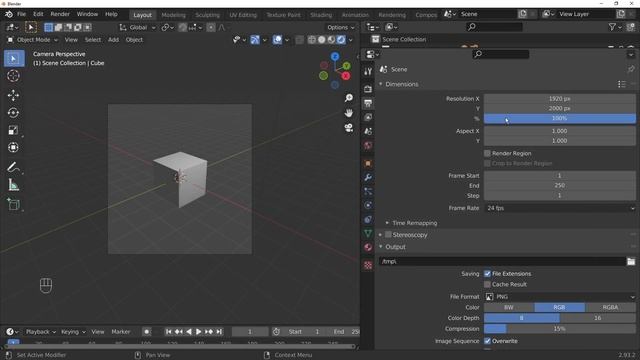Click the output path /tmp\ field

coord(502,261)
